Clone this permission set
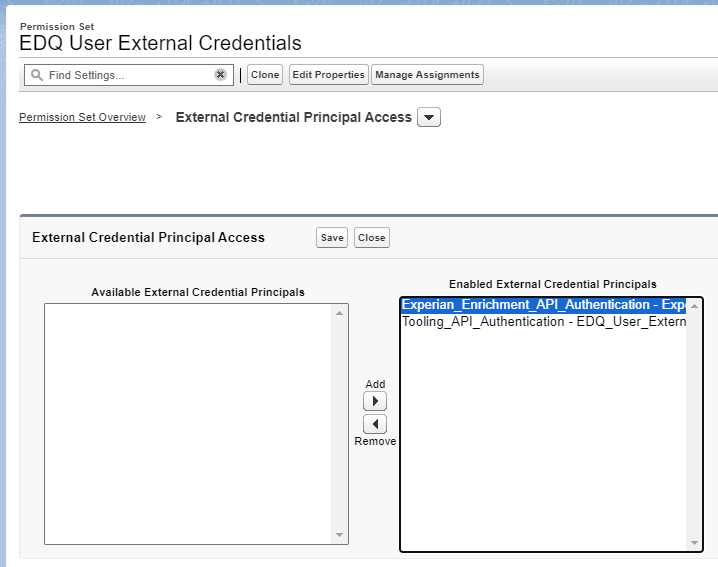Viewport: 718px width, 567px height. 265,75
